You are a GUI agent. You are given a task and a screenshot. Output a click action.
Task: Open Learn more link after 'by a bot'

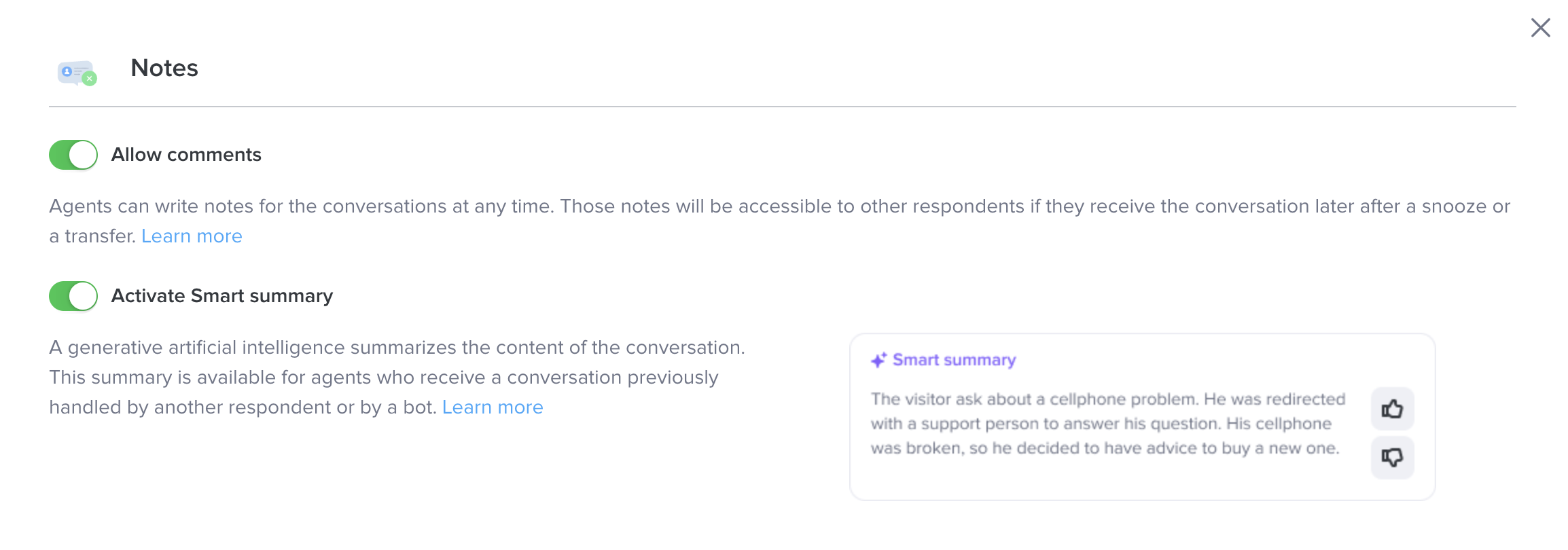coord(493,407)
